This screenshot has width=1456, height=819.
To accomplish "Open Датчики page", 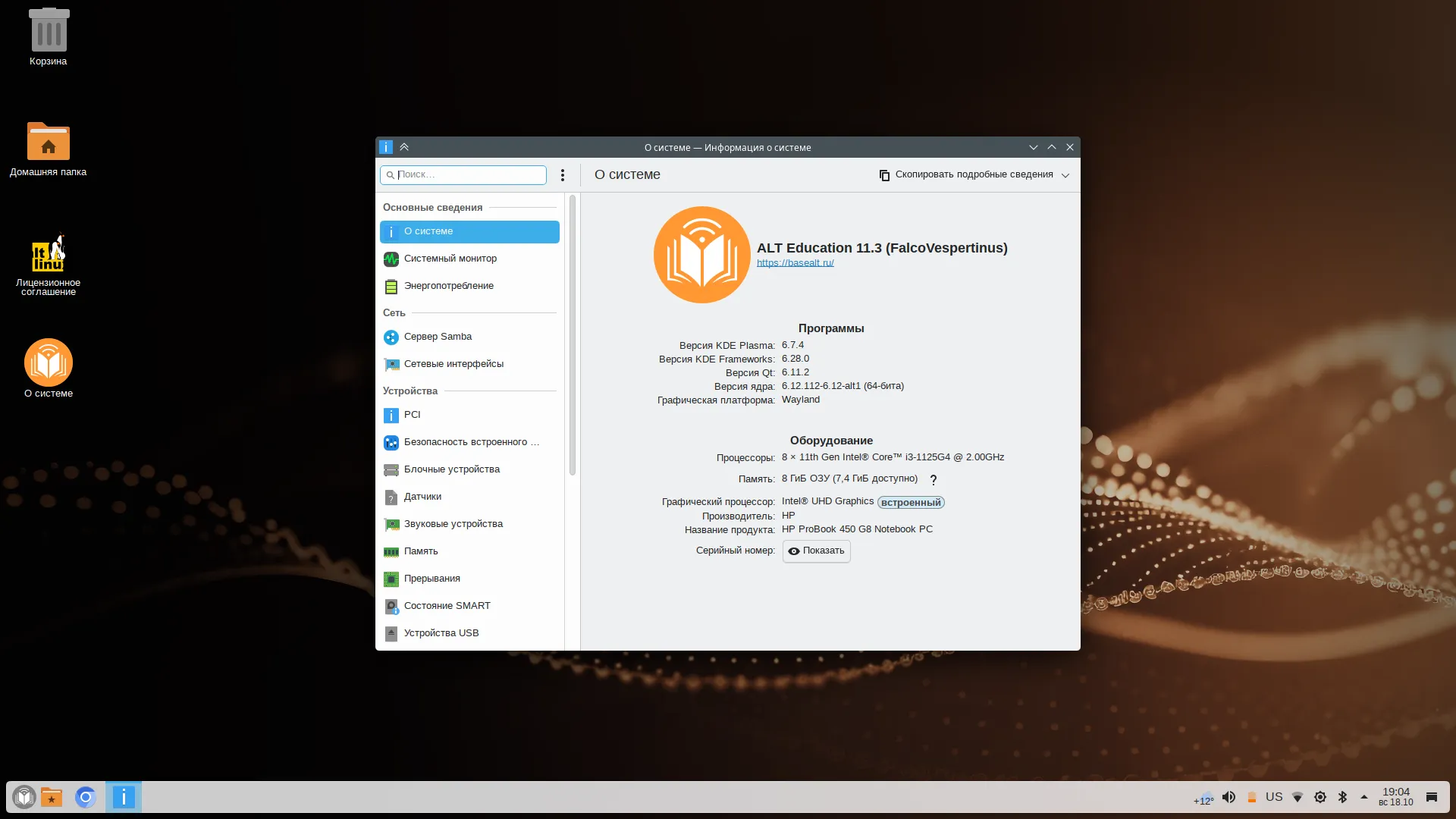I will (469, 497).
